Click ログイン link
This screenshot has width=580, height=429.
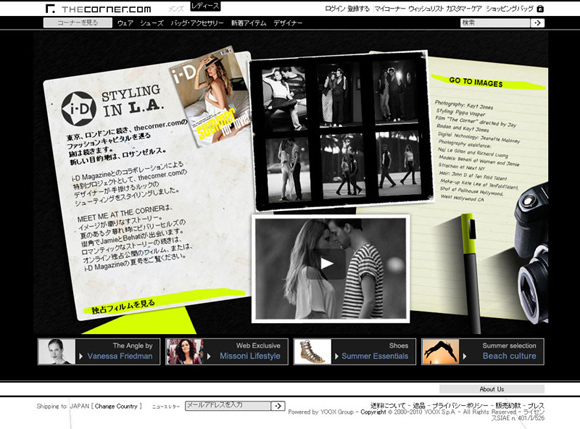(x=335, y=9)
